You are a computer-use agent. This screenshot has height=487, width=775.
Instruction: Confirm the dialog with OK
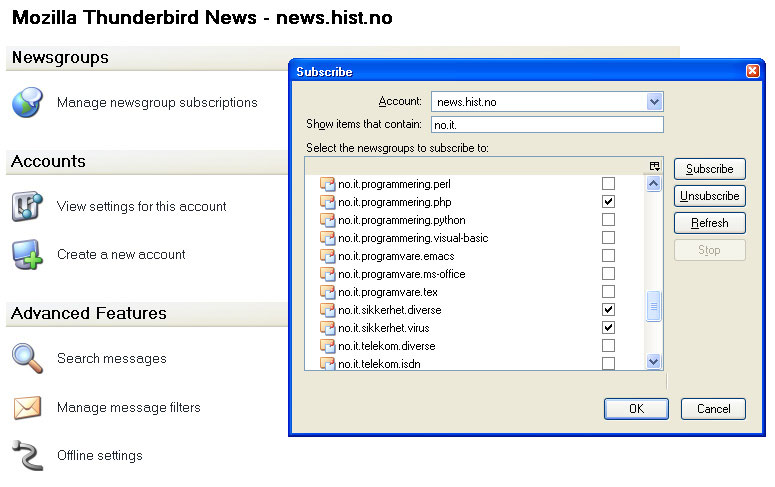coord(636,409)
